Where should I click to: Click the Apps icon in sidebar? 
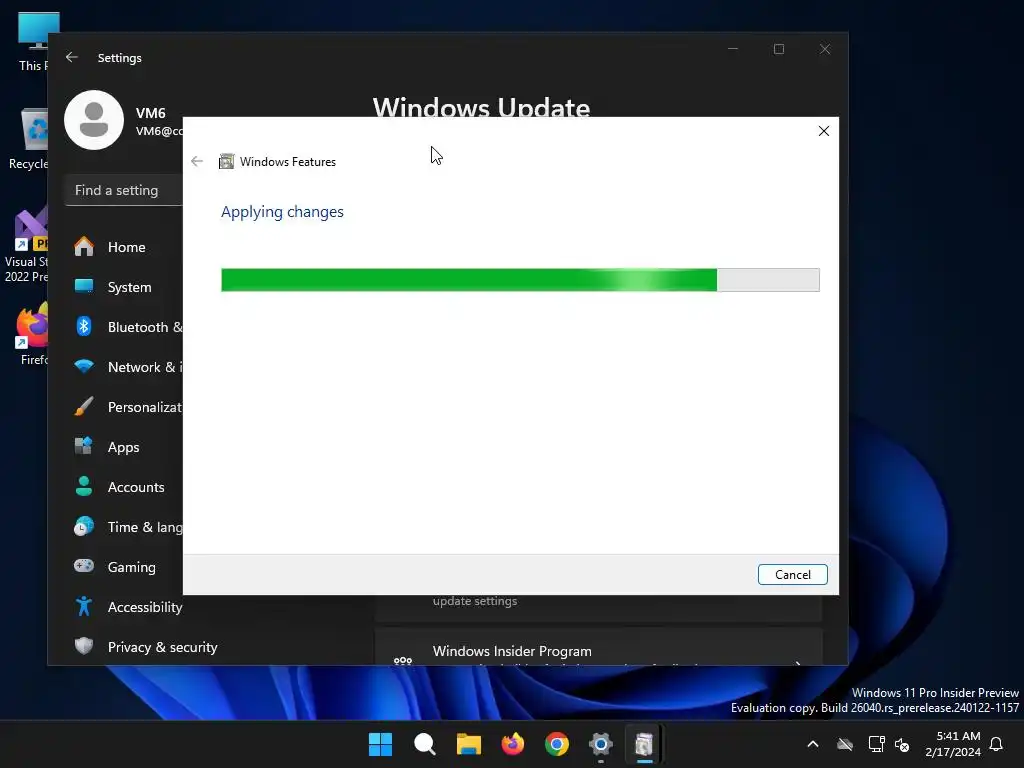coord(84,446)
